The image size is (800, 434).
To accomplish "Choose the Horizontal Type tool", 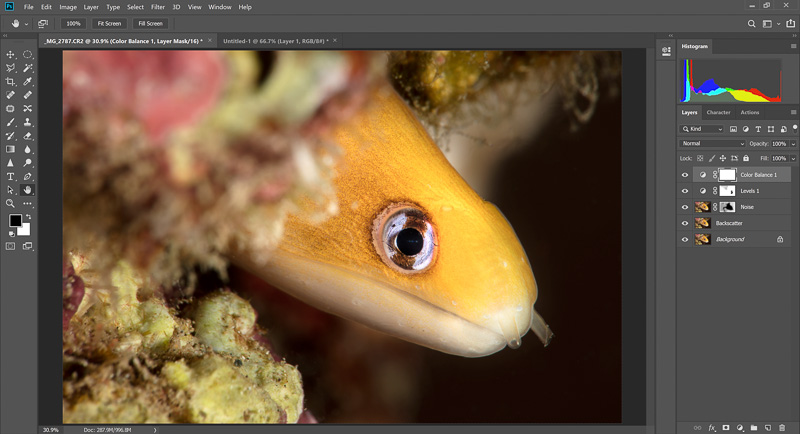I will click(10, 175).
